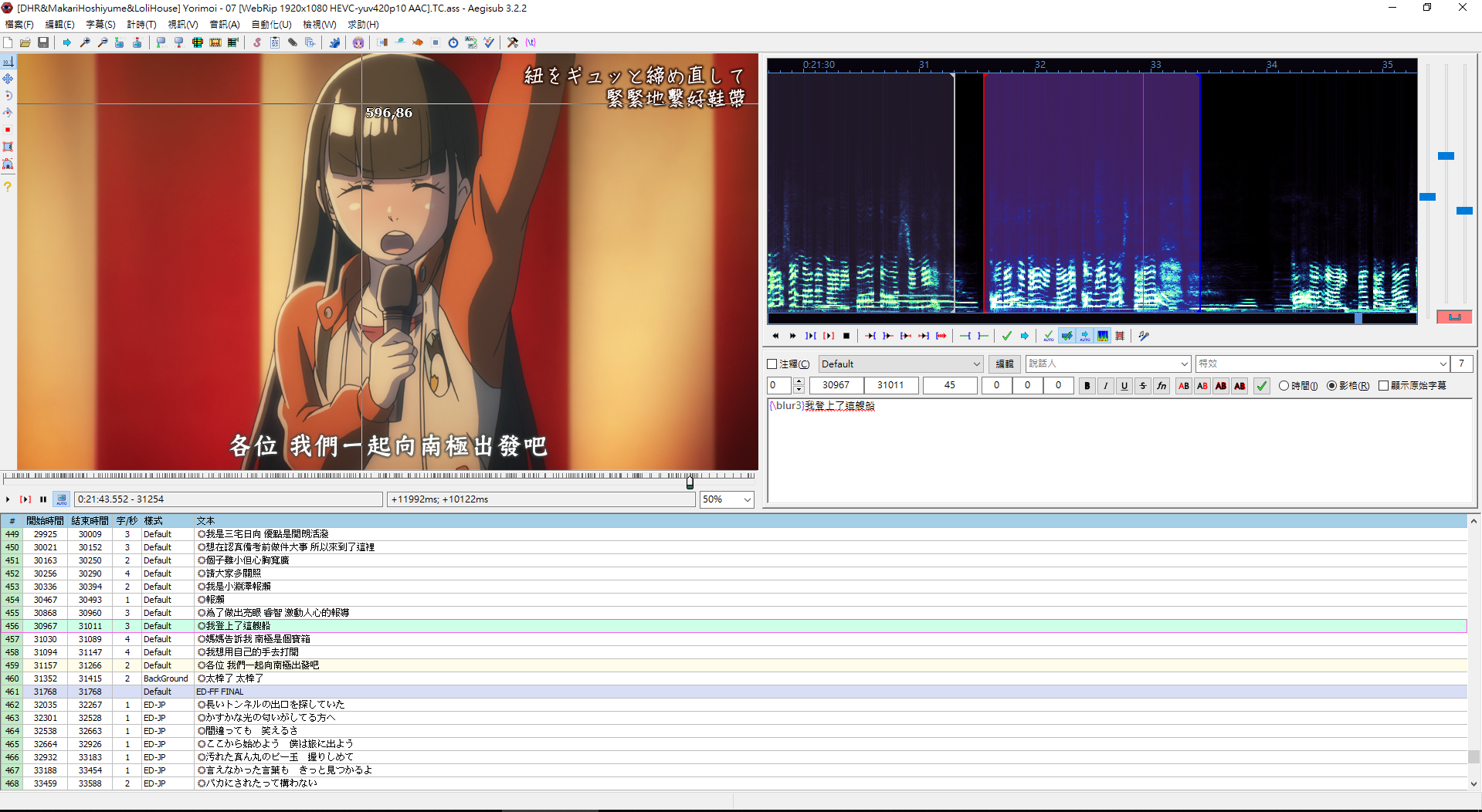Toggle the 注釋 comment checkbox
This screenshot has height=812, width=1482.
[772, 364]
